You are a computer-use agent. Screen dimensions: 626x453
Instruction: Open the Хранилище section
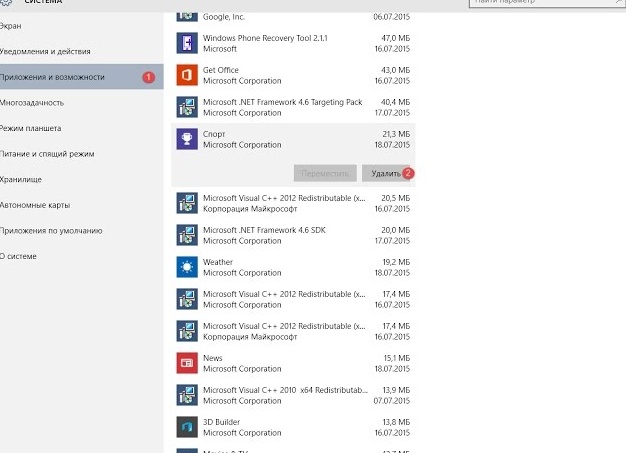[81, 179]
